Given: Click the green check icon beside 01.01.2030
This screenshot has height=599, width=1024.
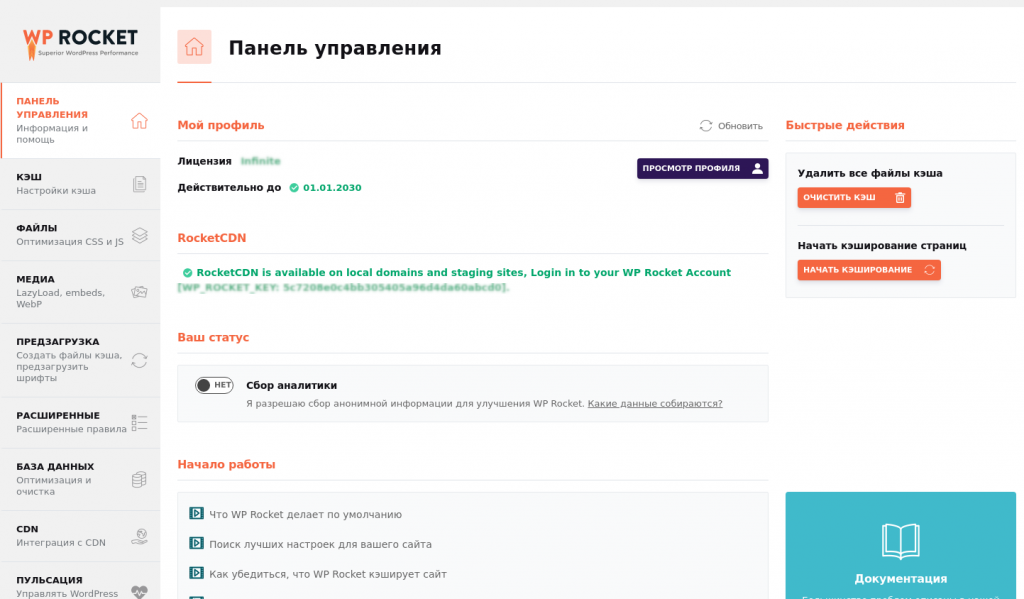Looking at the screenshot, I should pos(294,187).
